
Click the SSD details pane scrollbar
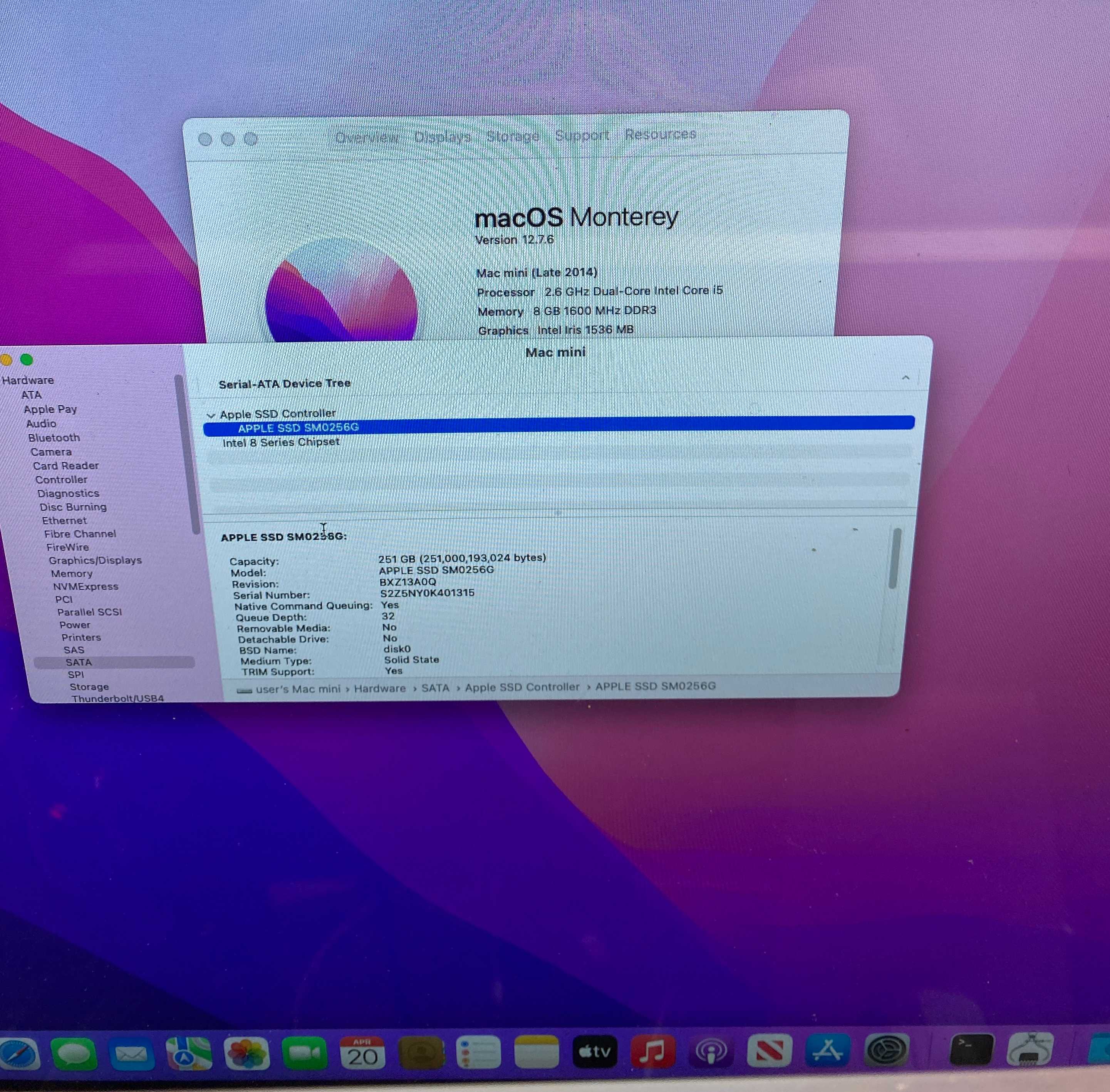[x=894, y=558]
